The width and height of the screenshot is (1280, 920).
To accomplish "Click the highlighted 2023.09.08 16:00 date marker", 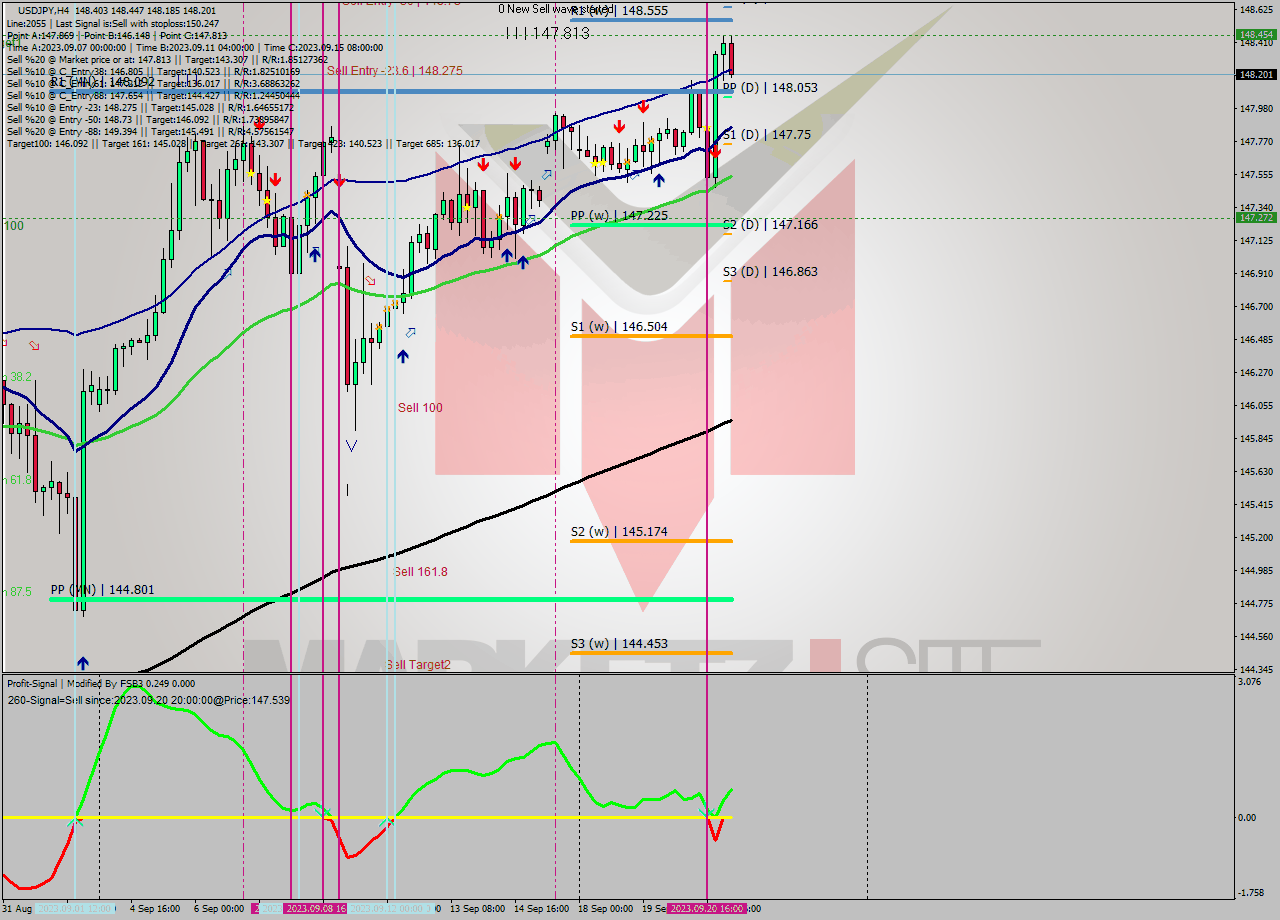I will pyautogui.click(x=316, y=911).
